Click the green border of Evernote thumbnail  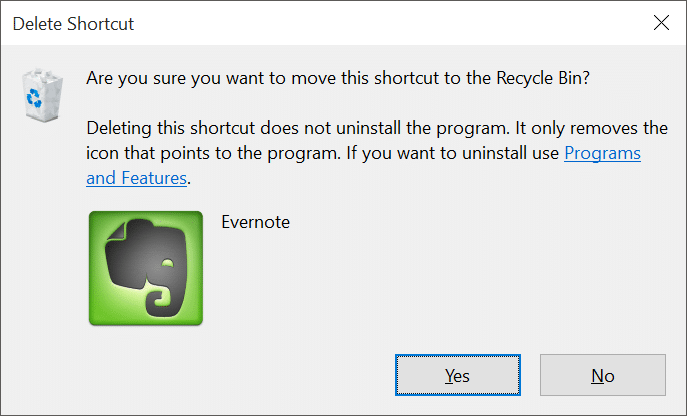coord(93,268)
